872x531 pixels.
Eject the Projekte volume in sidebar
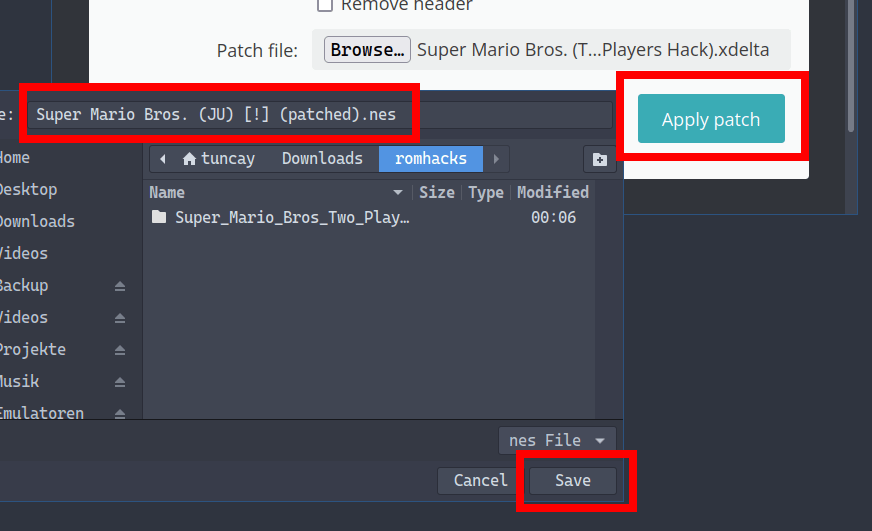120,350
